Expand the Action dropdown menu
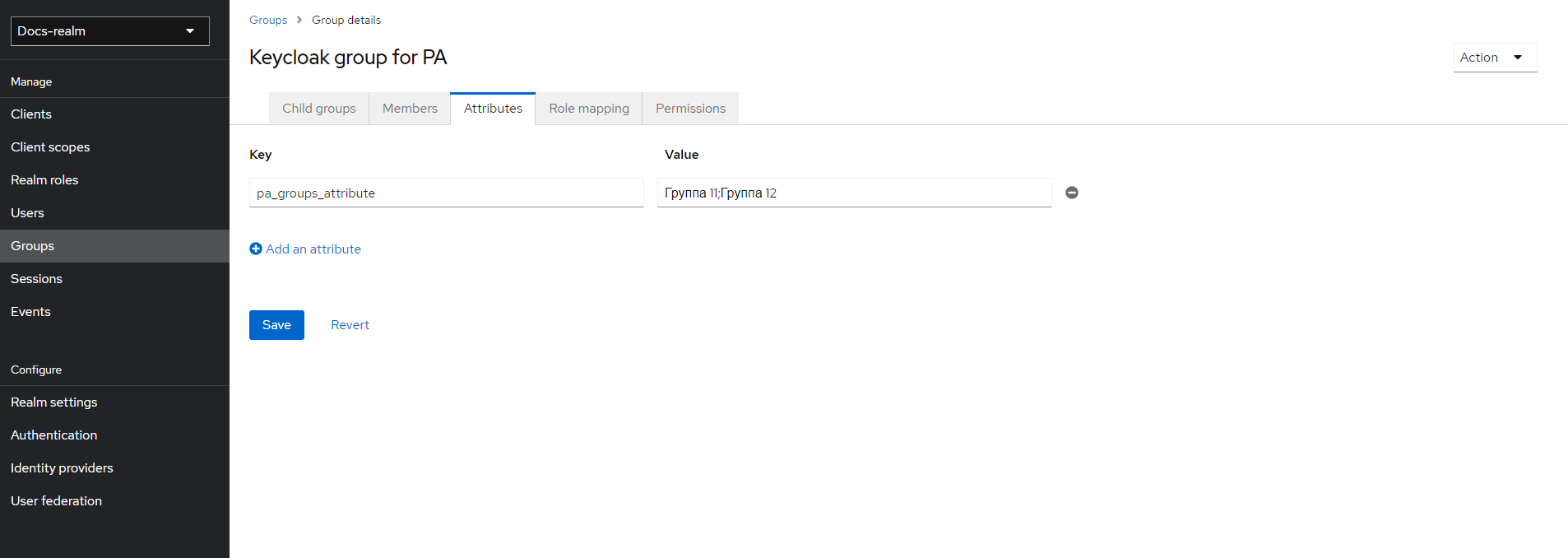1568x558 pixels. (1494, 58)
